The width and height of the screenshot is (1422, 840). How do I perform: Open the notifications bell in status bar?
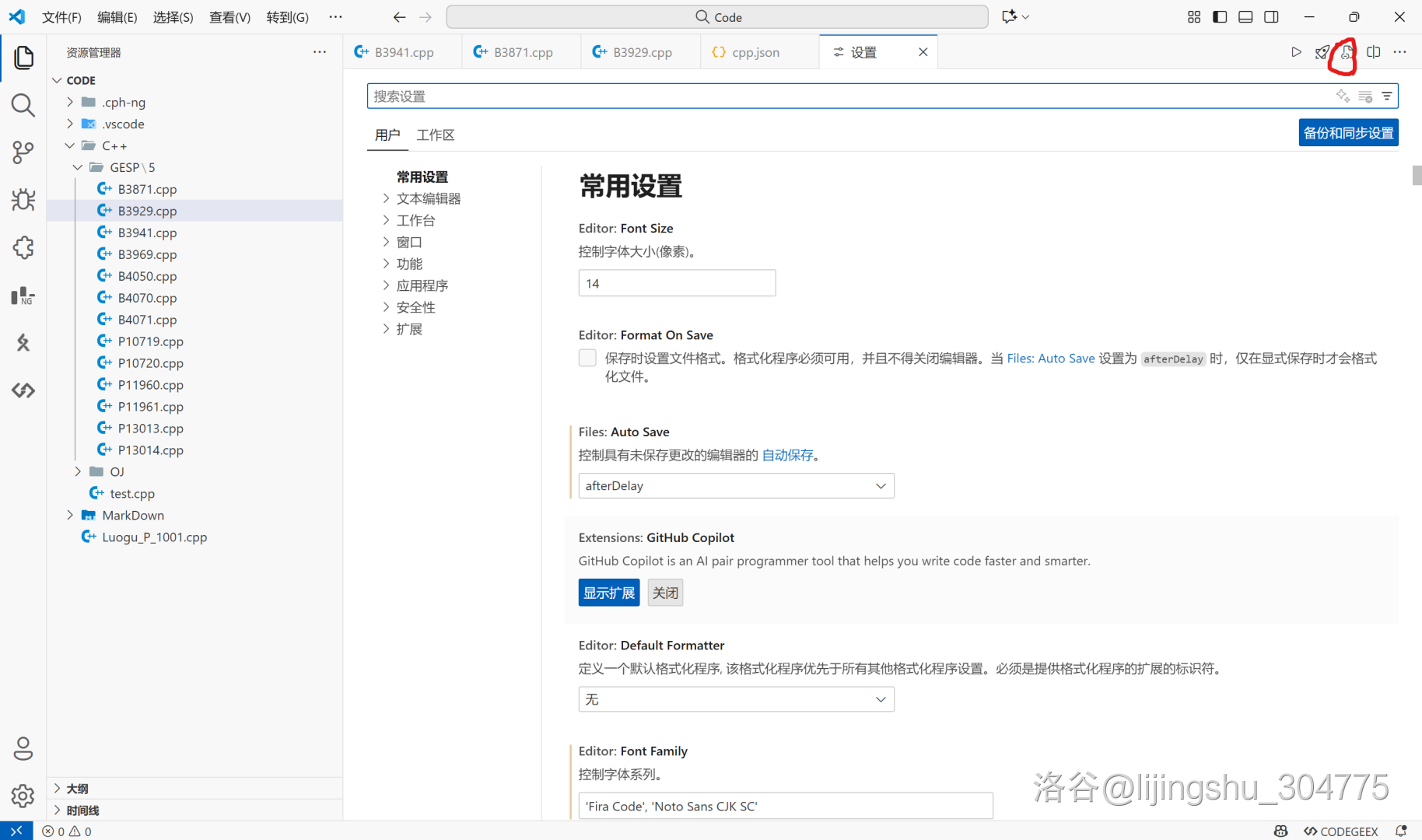pos(1401,831)
